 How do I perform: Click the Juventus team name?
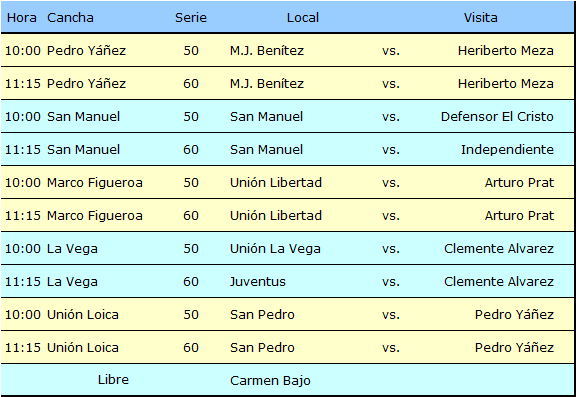pyautogui.click(x=258, y=282)
